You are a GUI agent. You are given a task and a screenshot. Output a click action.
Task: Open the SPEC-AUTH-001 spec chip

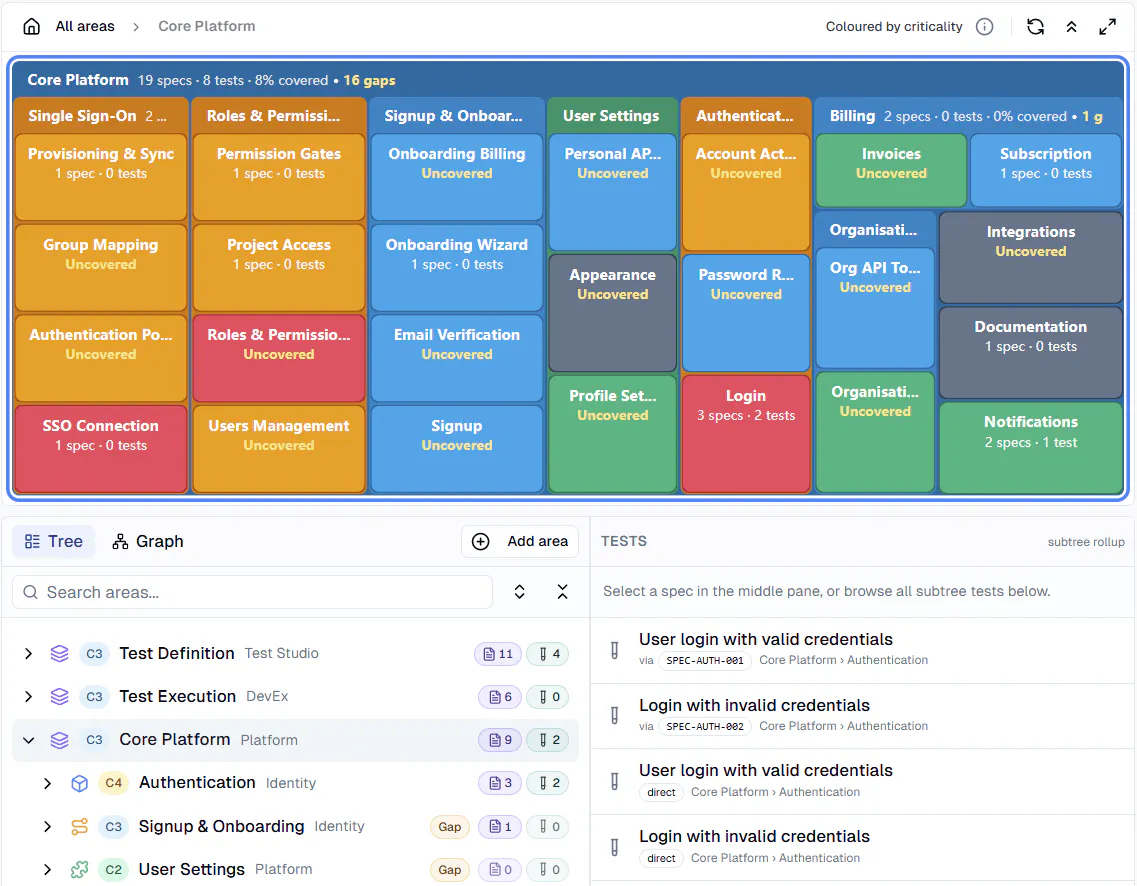coord(705,661)
